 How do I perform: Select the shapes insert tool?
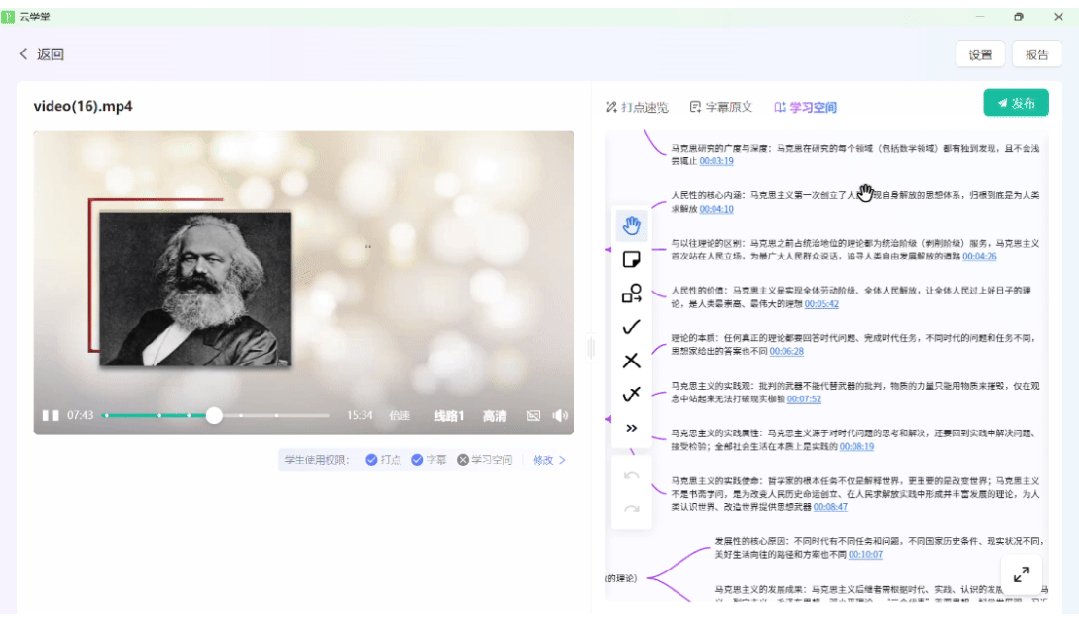click(x=631, y=293)
